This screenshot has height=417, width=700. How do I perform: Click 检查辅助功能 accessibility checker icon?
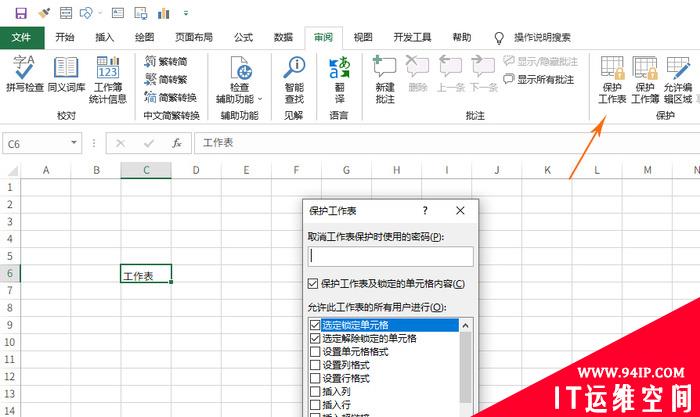(x=240, y=68)
